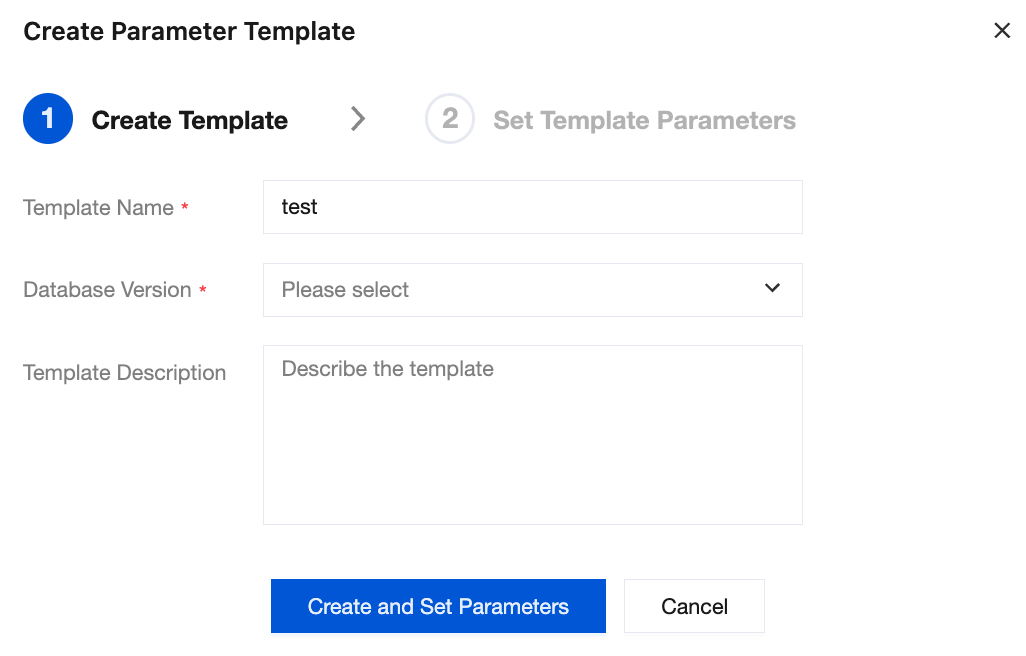Click the step 2 circle icon
The image size is (1026, 656).
point(450,120)
